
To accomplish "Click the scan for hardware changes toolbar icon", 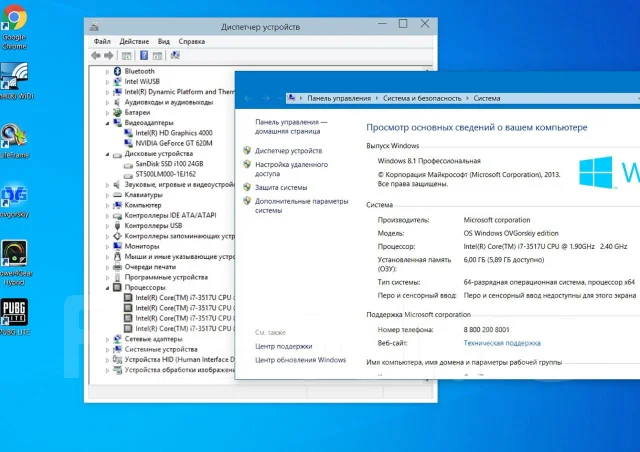I will coord(176,55).
